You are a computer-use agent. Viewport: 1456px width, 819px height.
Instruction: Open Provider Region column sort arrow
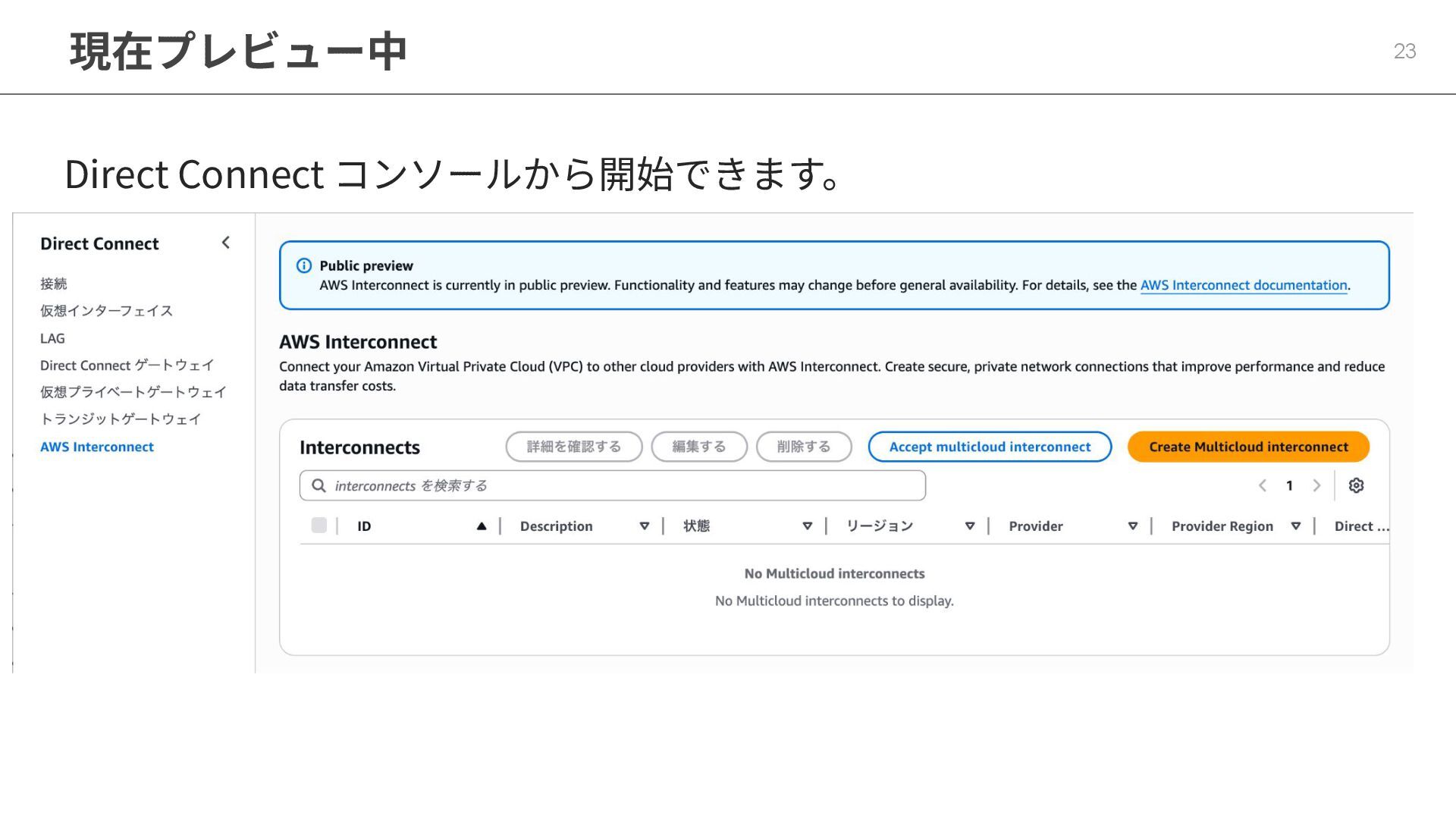click(x=1295, y=526)
